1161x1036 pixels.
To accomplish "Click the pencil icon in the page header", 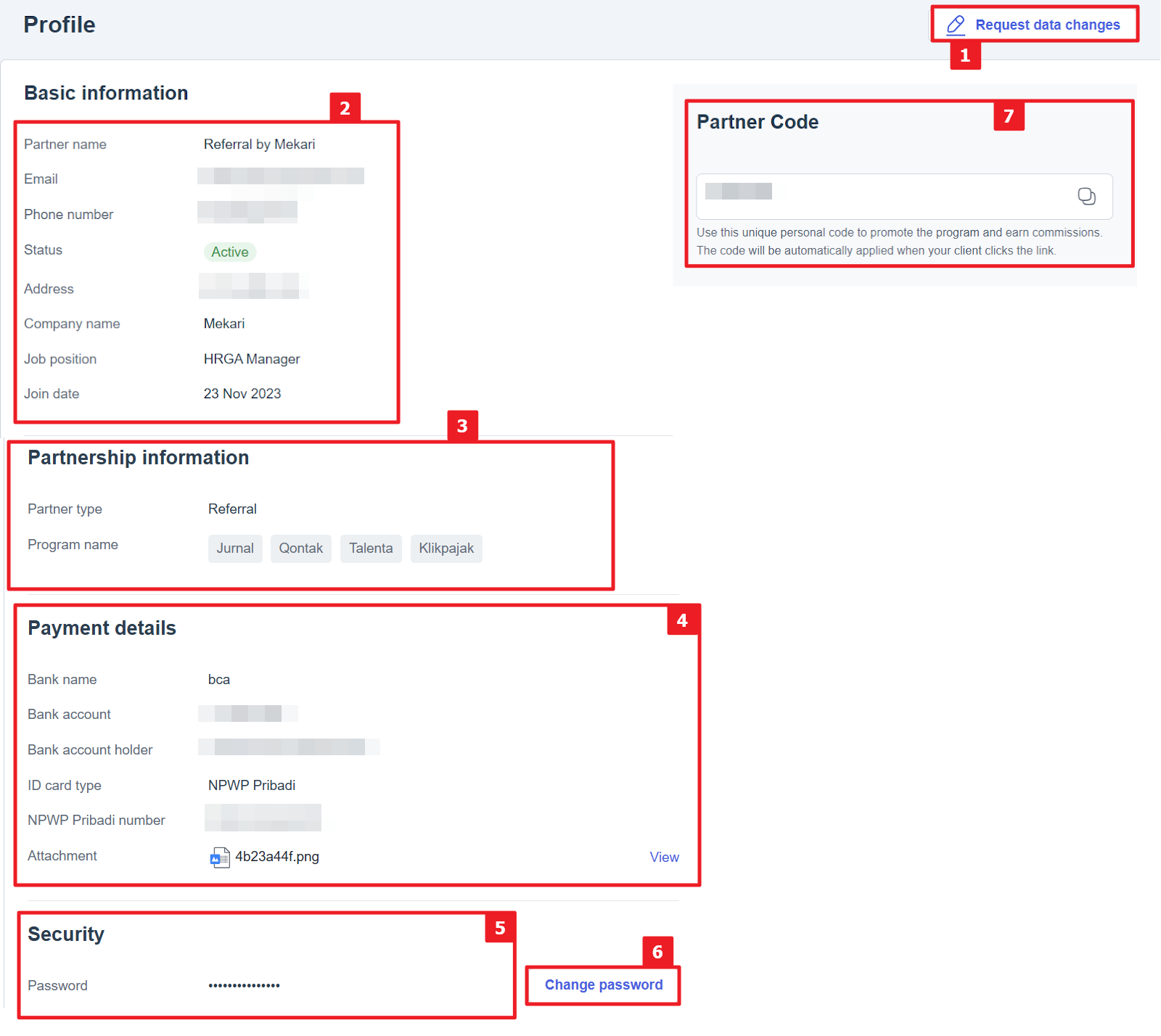I will [x=956, y=25].
